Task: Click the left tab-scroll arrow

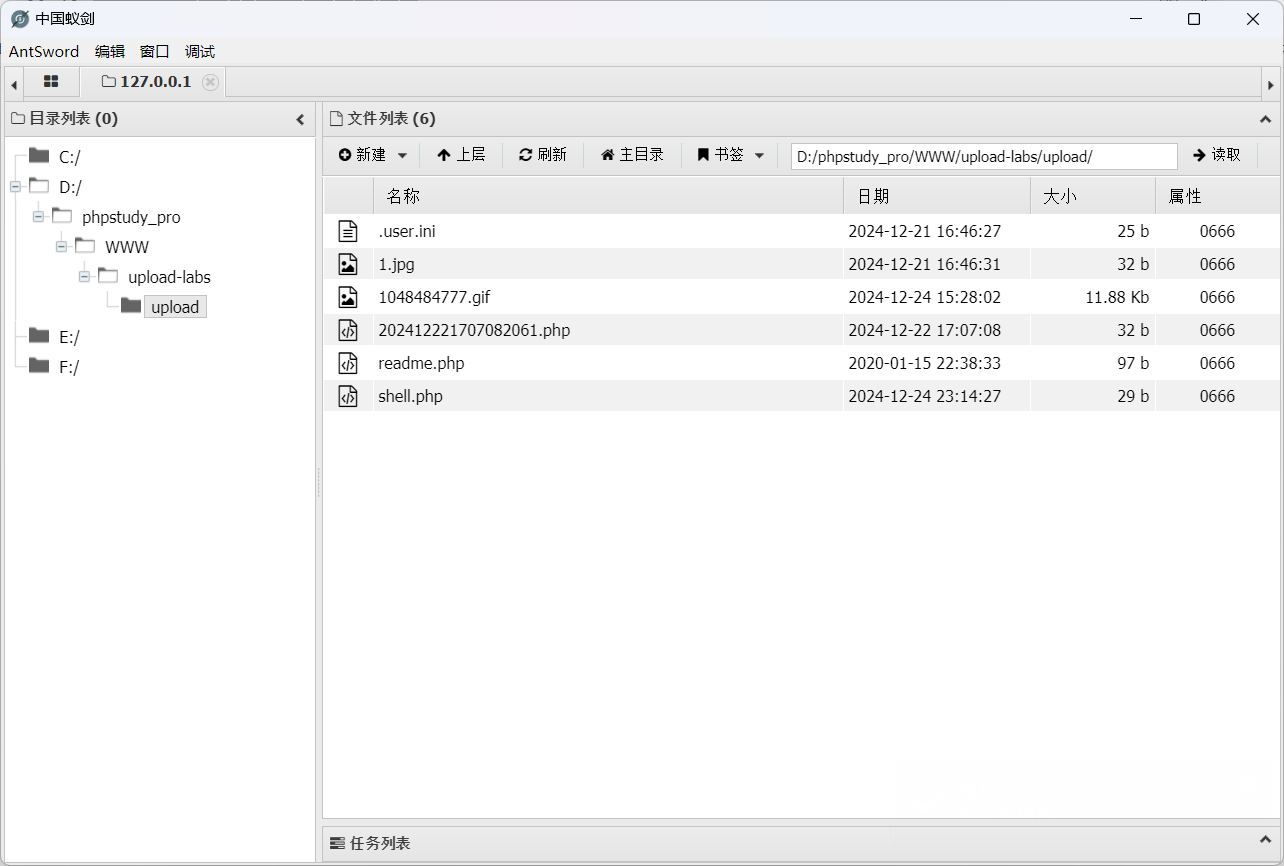Action: tap(14, 85)
